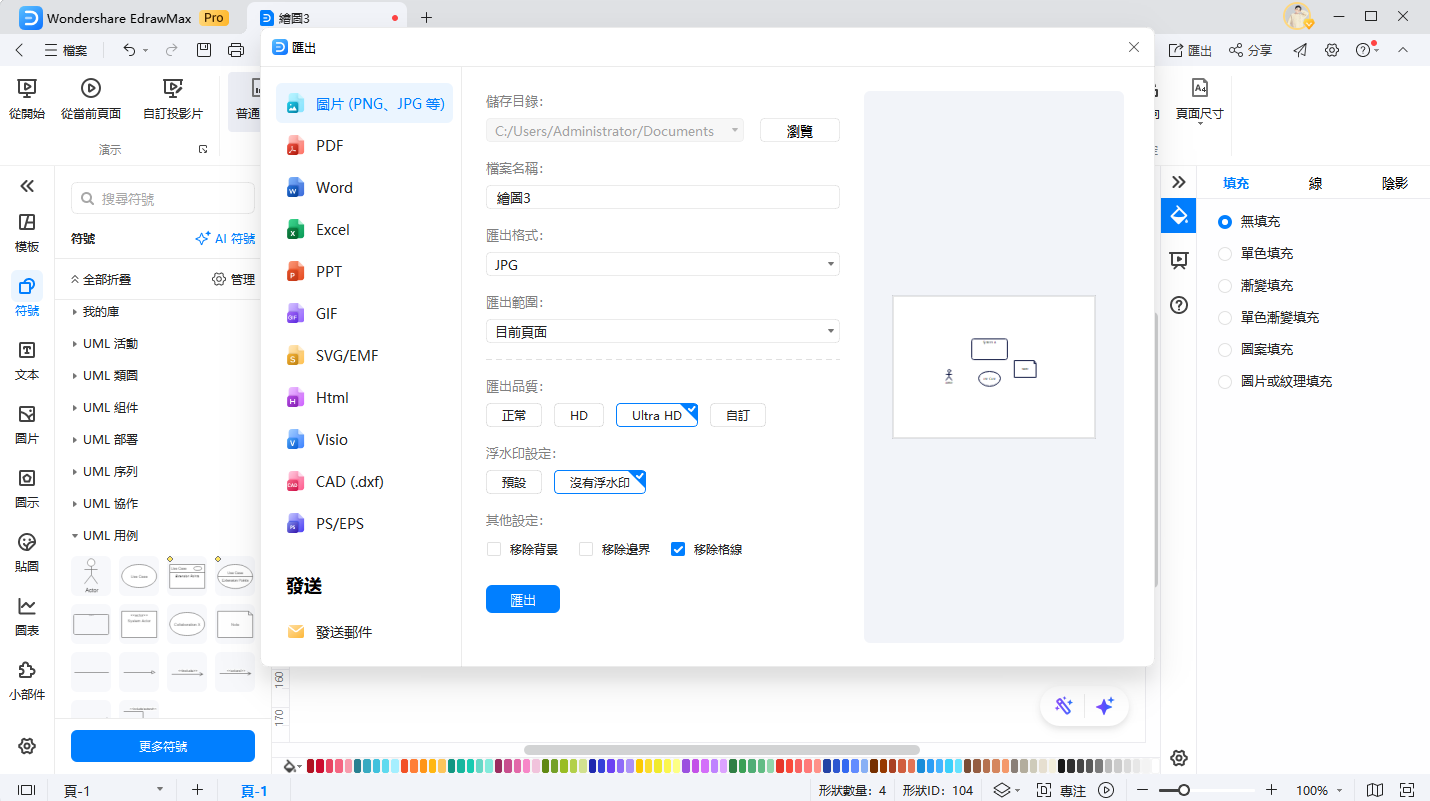Click the blue 匯出 export button

[522, 599]
